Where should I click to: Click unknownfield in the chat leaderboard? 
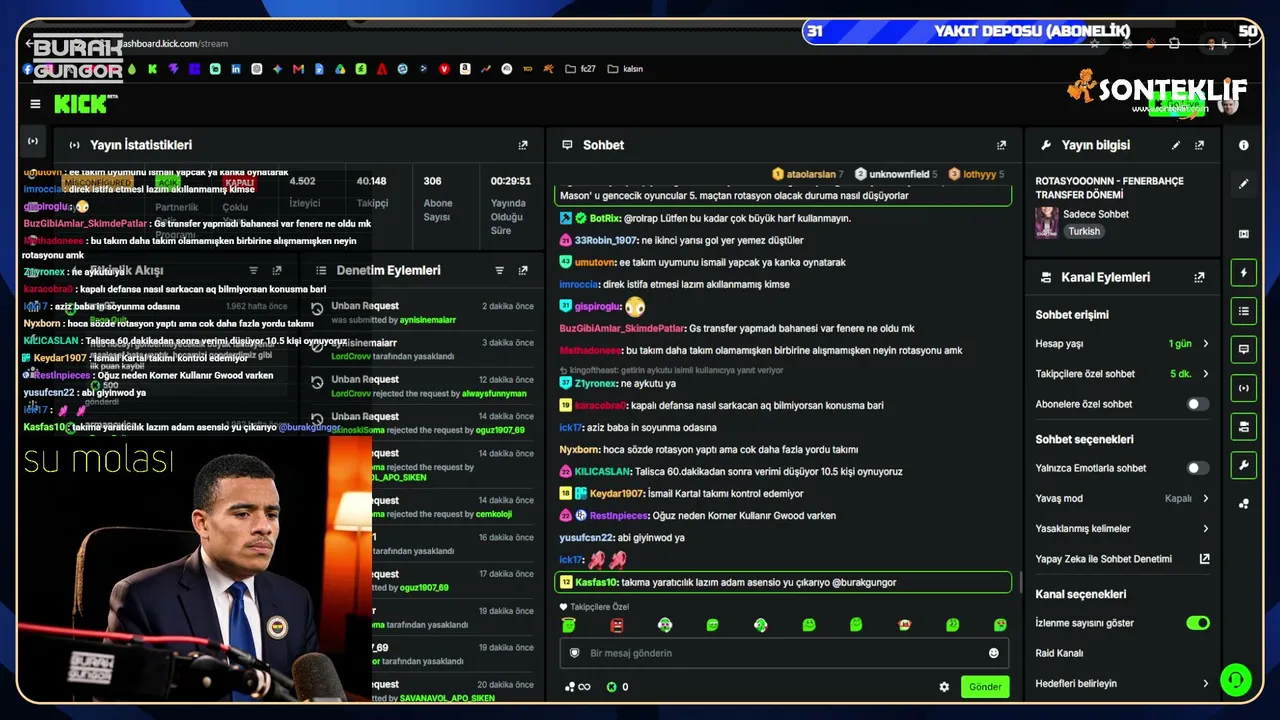pos(898,174)
